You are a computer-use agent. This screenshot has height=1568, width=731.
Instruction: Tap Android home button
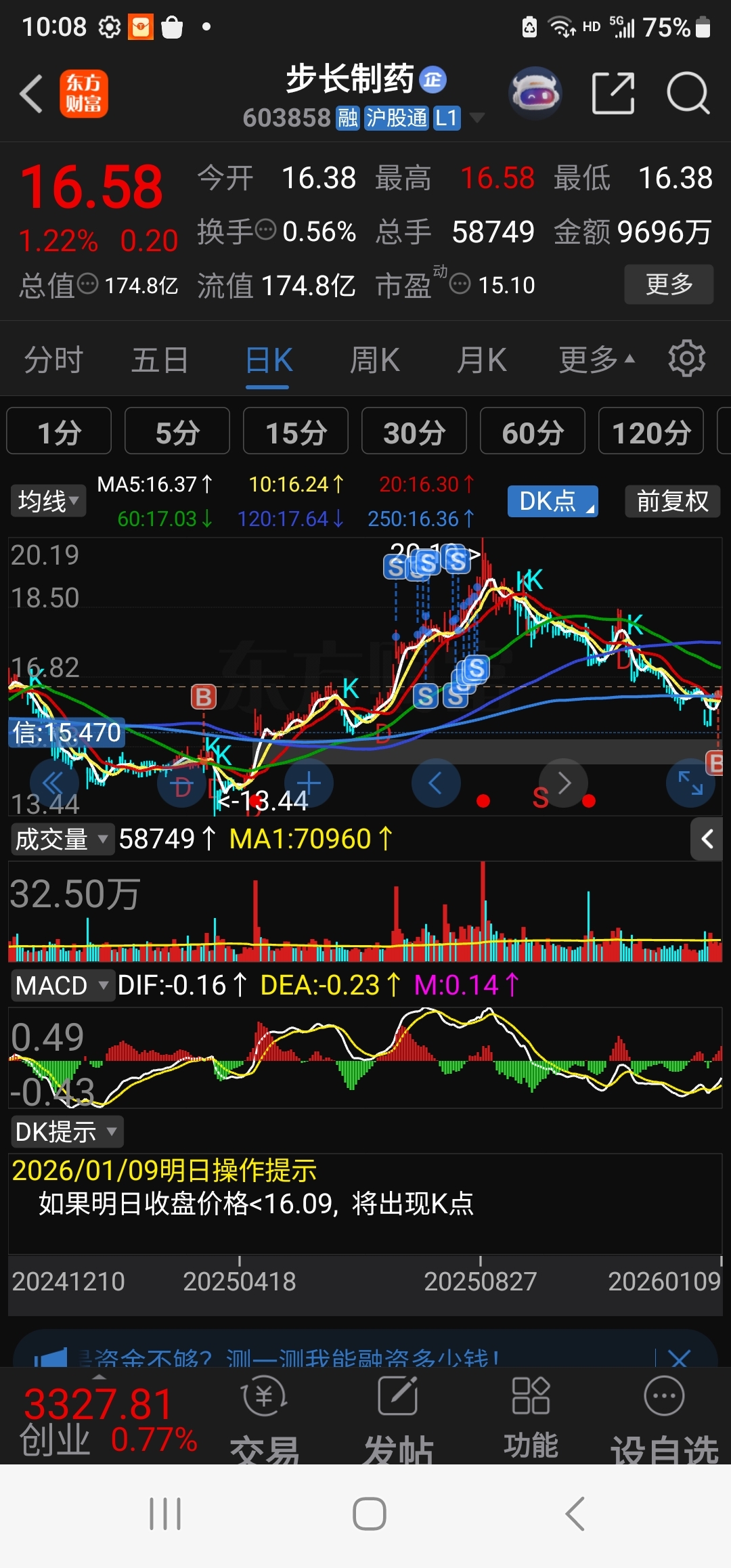click(x=370, y=1514)
